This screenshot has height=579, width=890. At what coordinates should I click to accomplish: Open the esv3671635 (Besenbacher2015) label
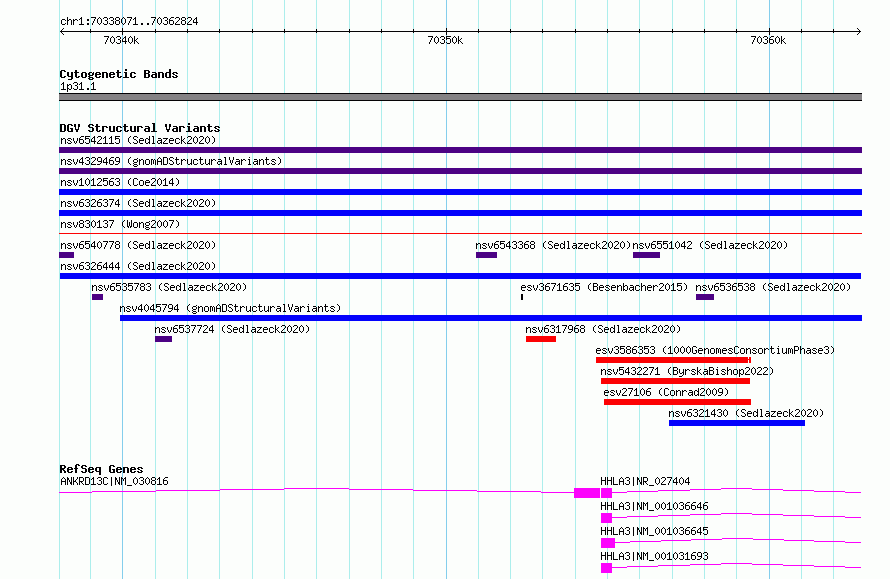(604, 287)
